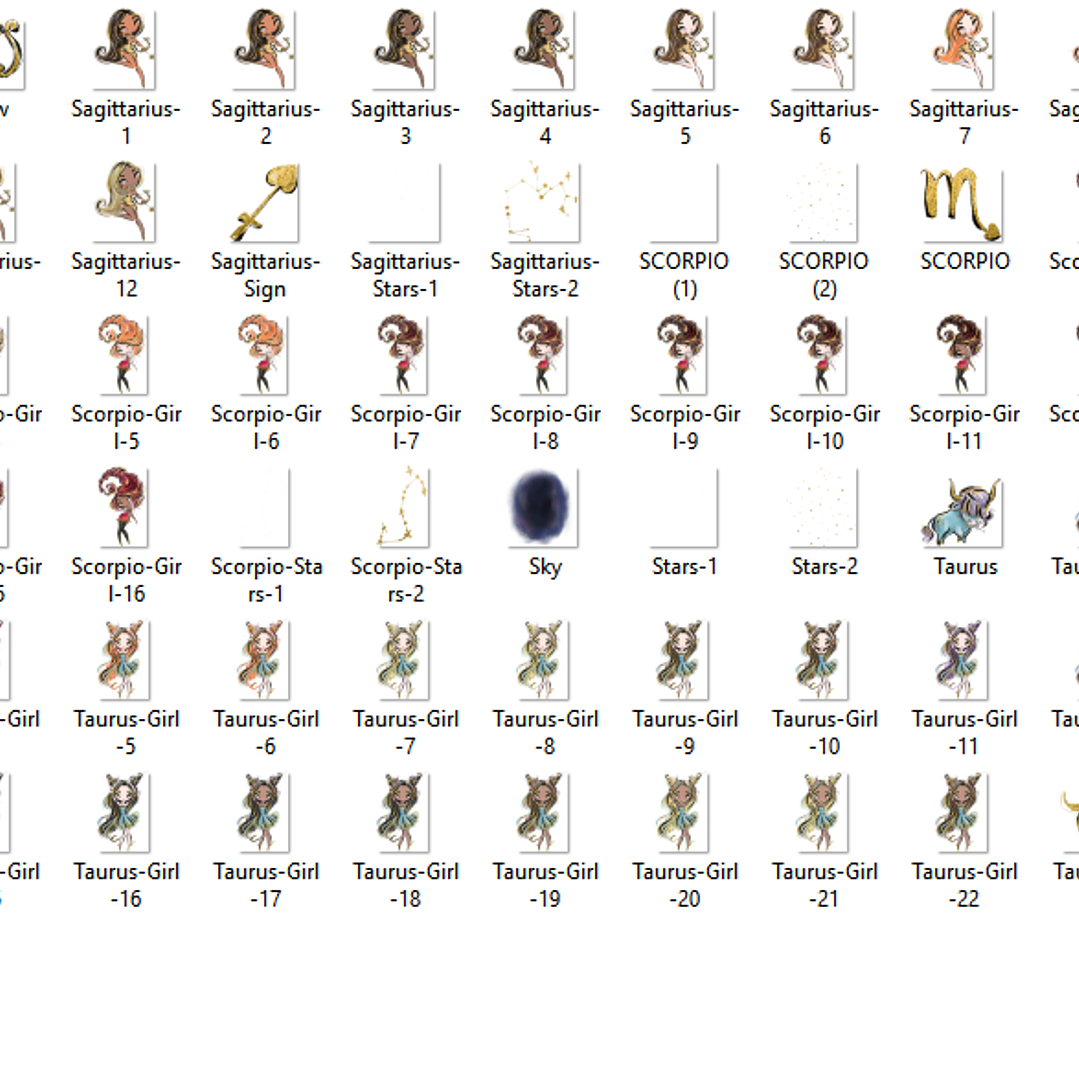Select the Sagittarius-7 orange-haired thumbnail
The image size is (1079, 1079).
(964, 50)
